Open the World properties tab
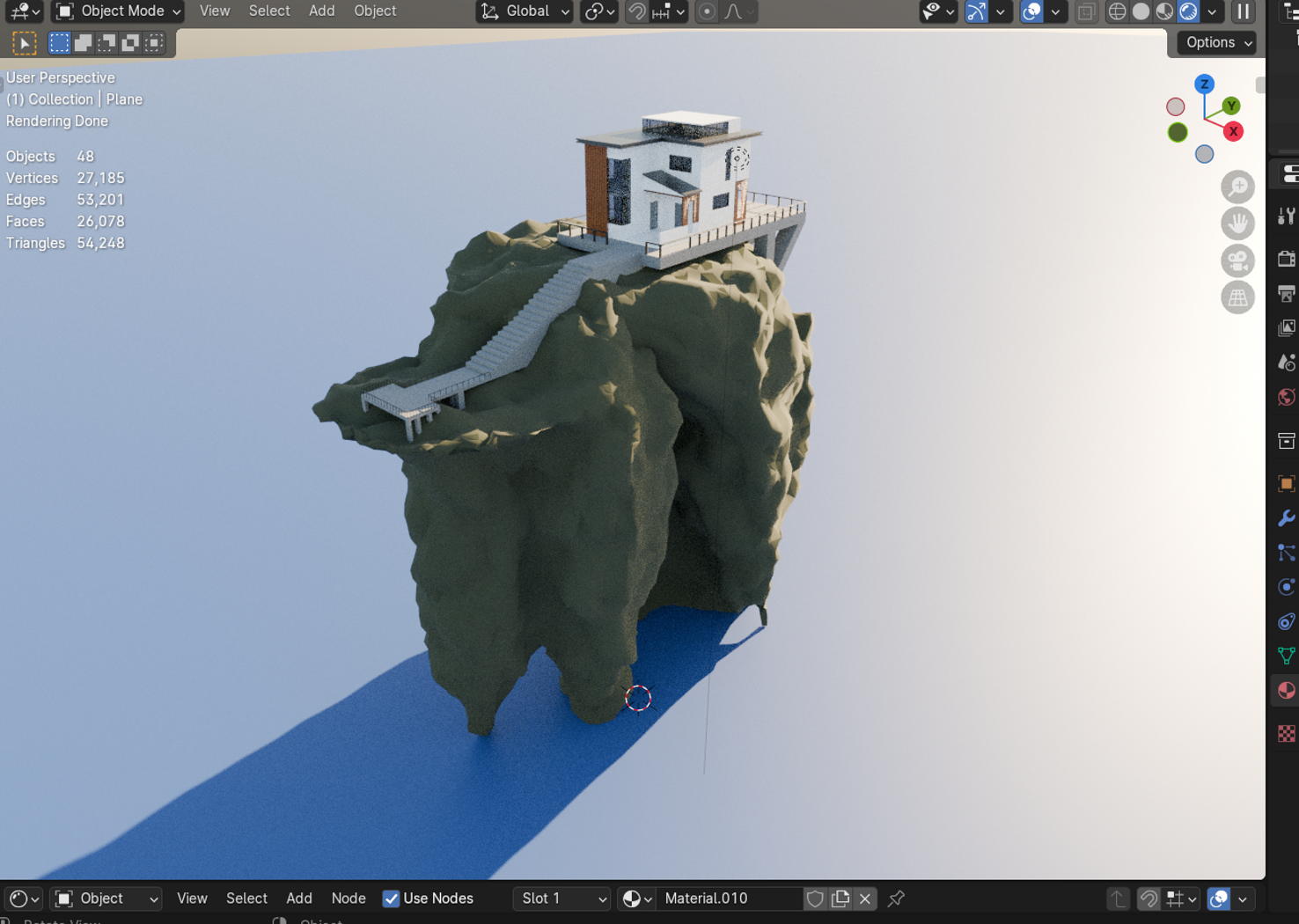Image resolution: width=1299 pixels, height=924 pixels. [x=1287, y=398]
